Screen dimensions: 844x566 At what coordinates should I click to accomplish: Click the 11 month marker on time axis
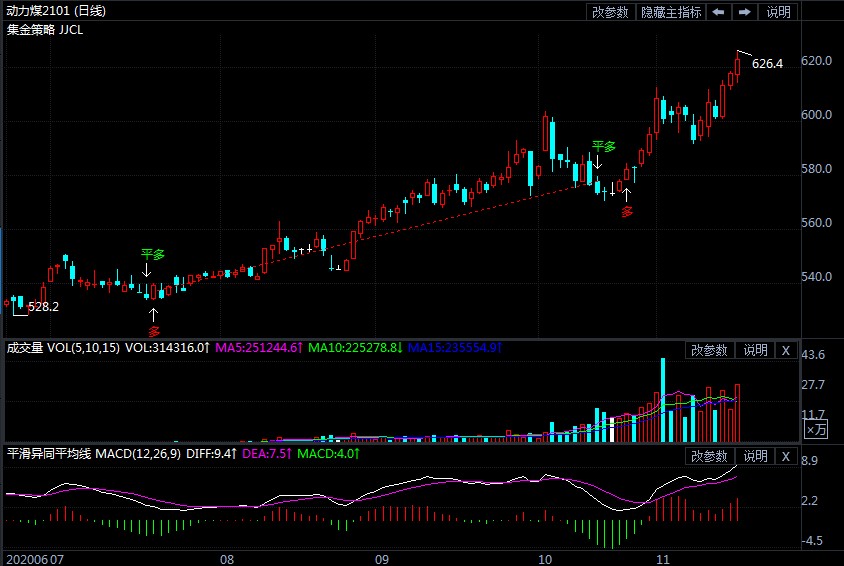point(663,560)
